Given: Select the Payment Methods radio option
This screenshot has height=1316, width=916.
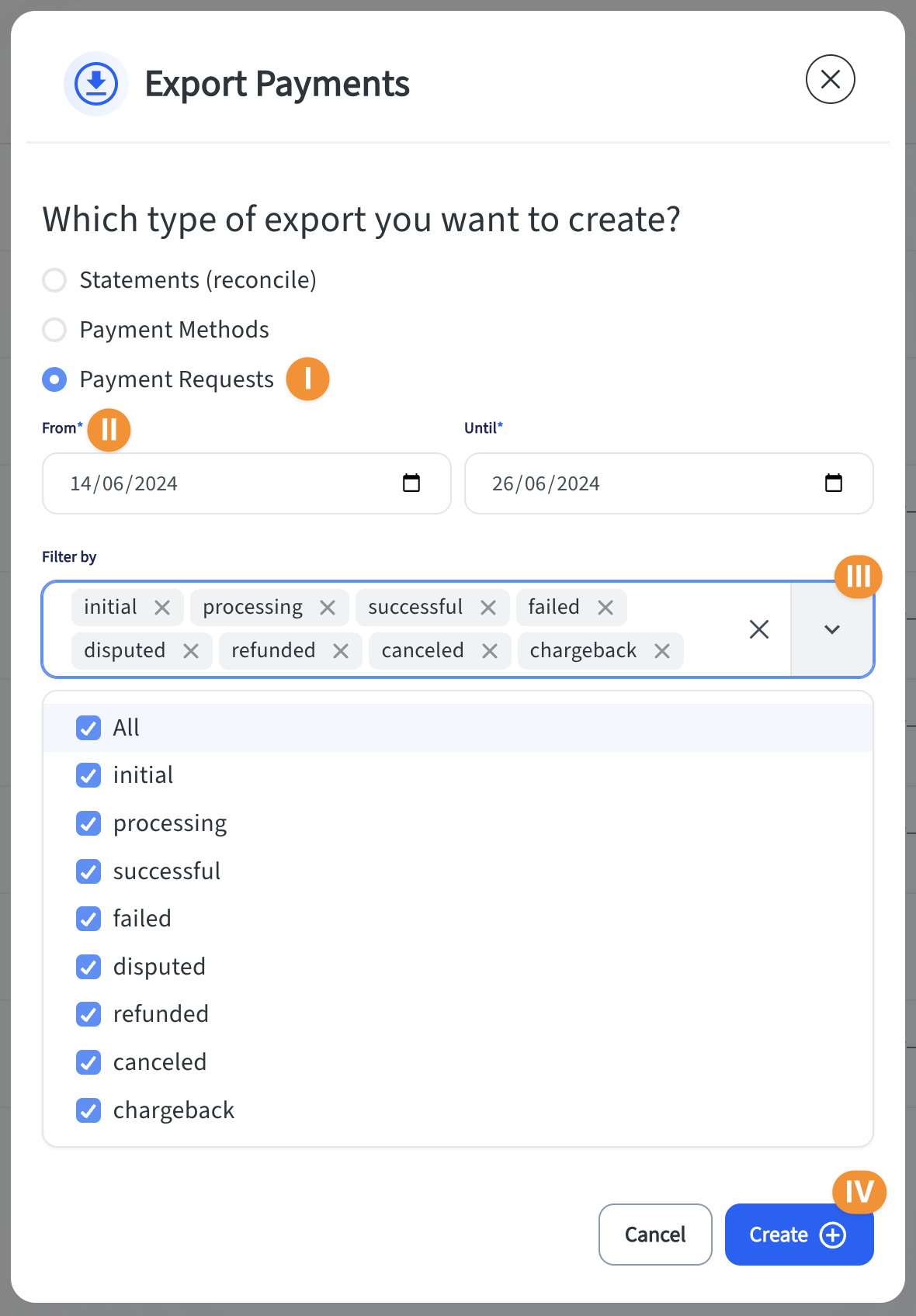Looking at the screenshot, I should 54,330.
